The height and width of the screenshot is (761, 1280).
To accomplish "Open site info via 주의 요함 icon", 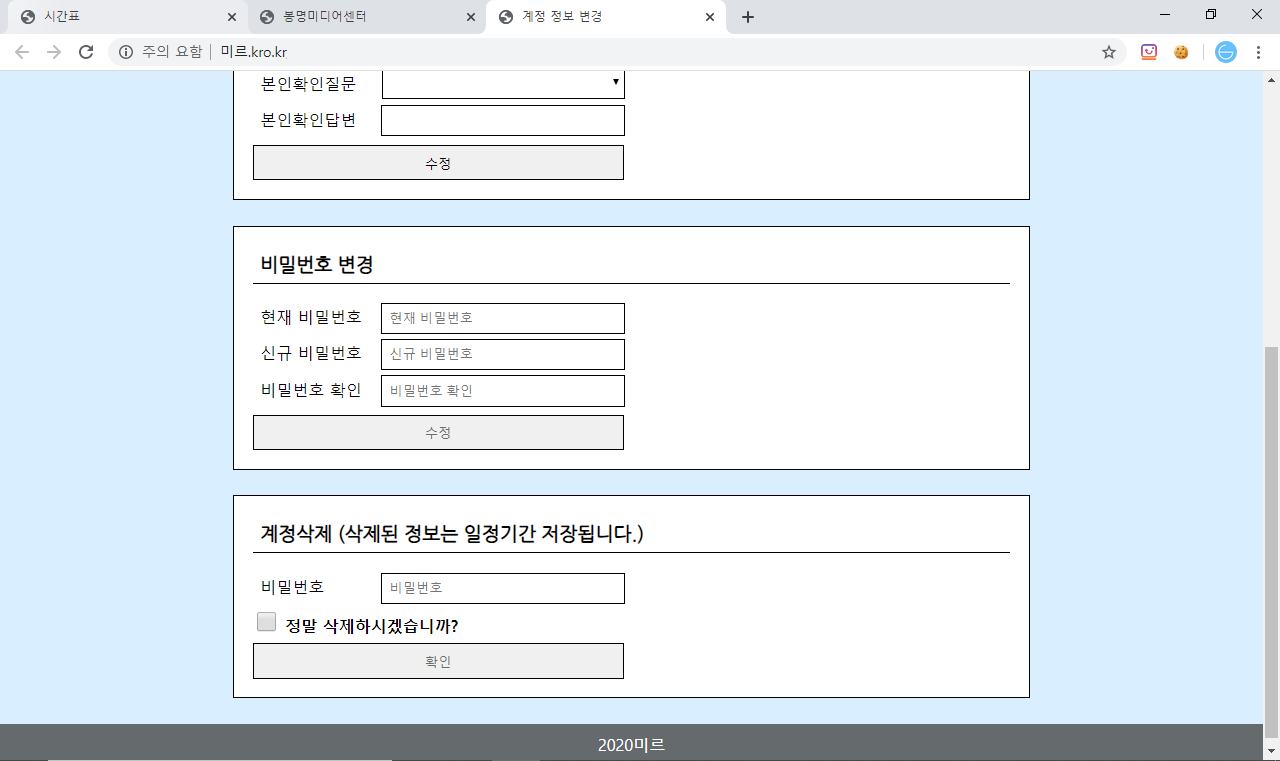I will point(126,52).
